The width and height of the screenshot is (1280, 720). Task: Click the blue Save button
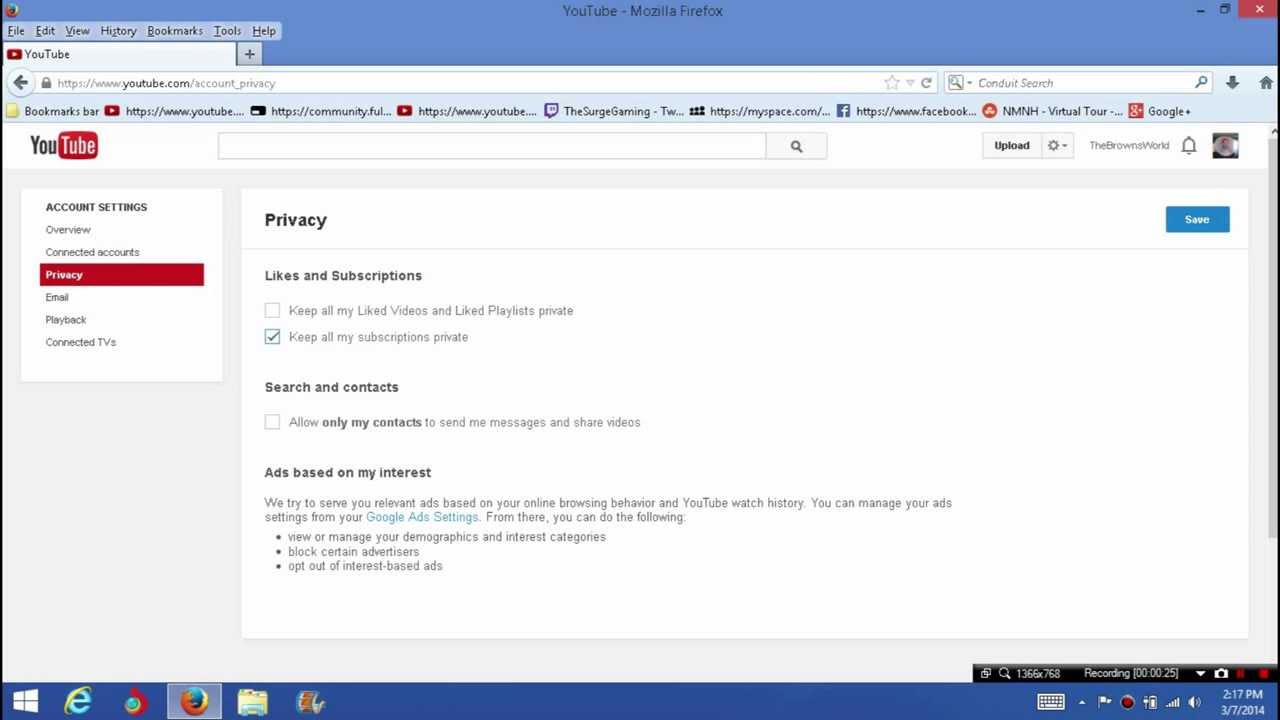(x=1197, y=220)
